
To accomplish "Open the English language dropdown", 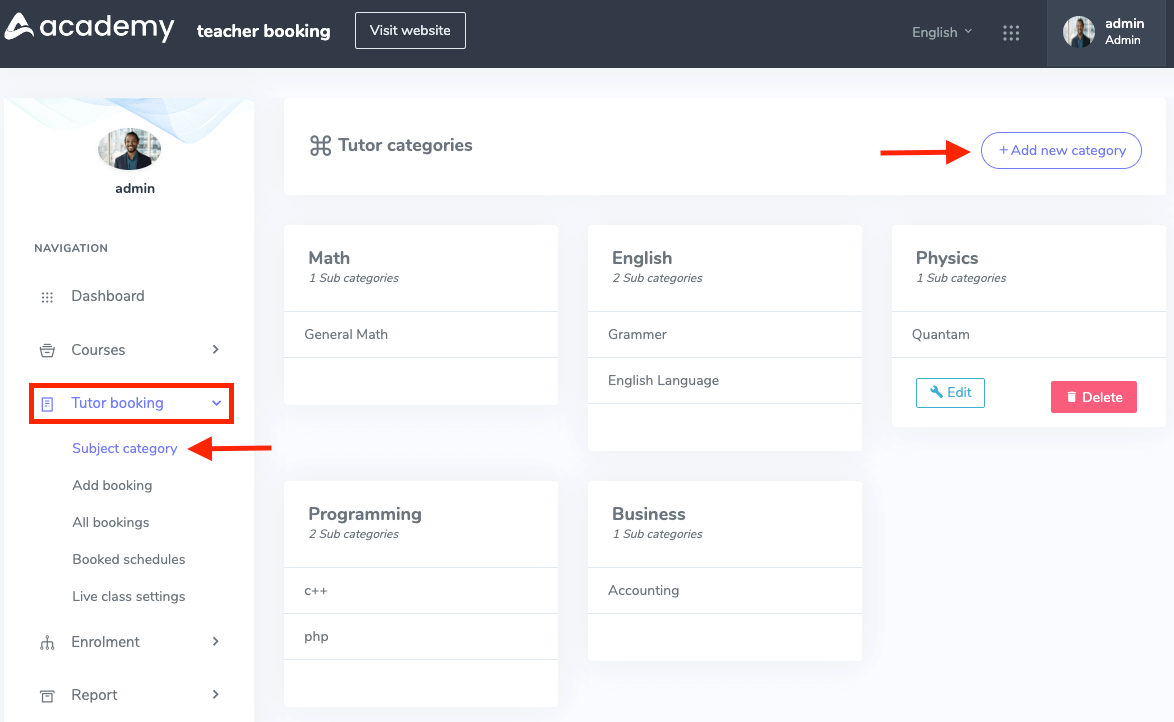I will tap(941, 32).
